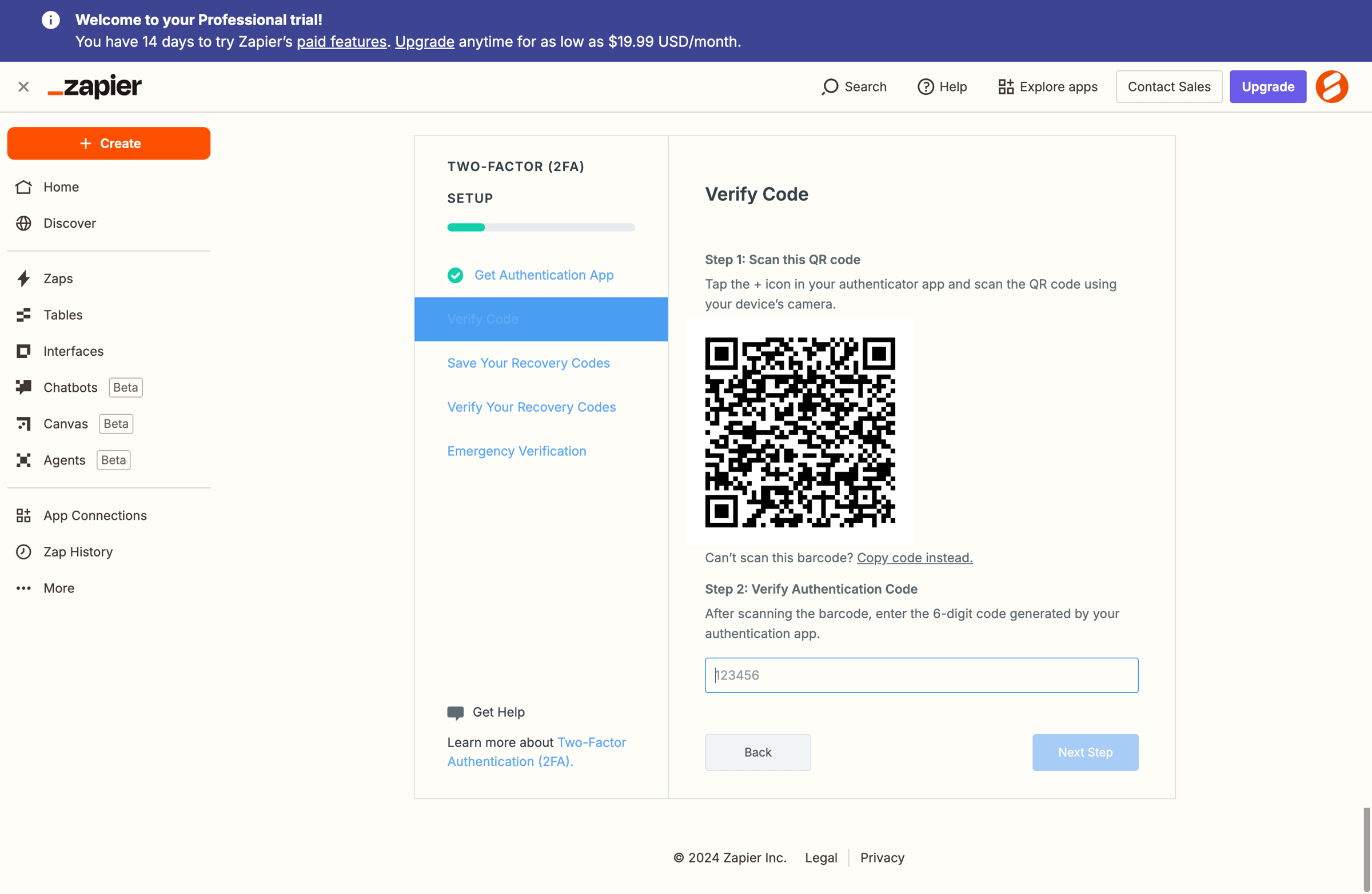Open Two-Factor Authentication (2FA) learn more link

tap(537, 752)
